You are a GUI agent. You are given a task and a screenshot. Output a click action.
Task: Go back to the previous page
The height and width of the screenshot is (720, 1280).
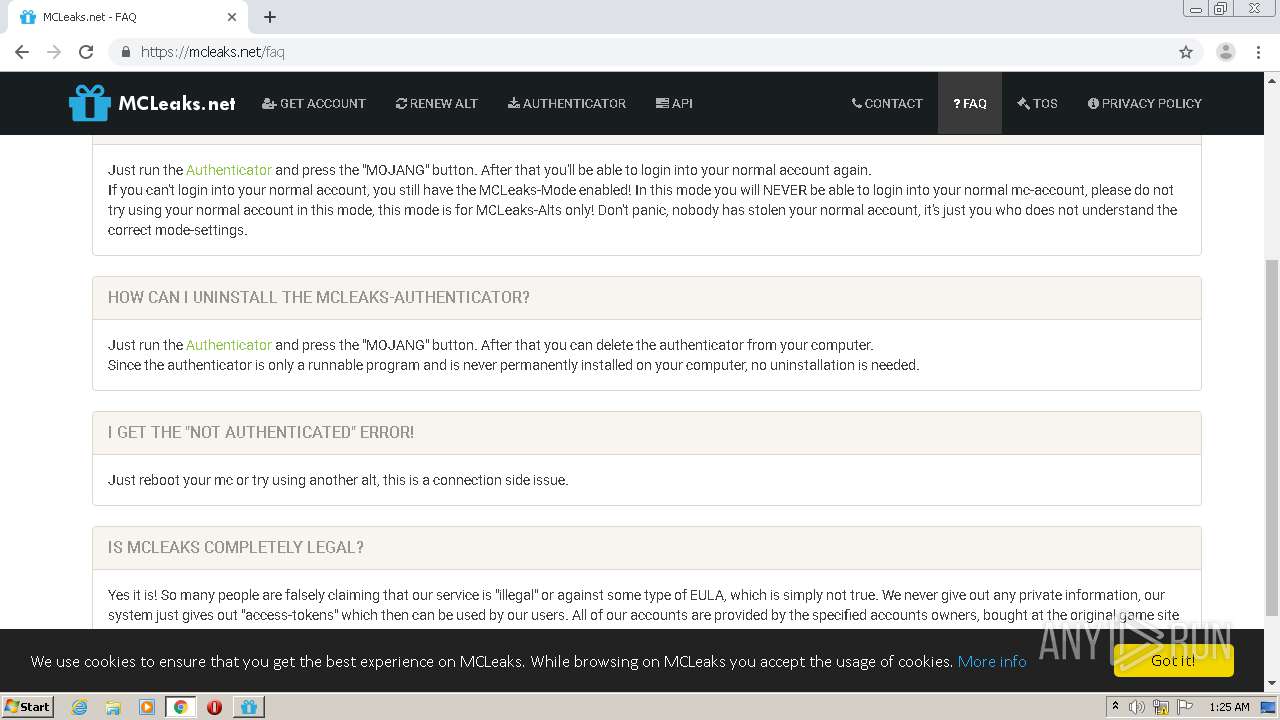(x=22, y=52)
